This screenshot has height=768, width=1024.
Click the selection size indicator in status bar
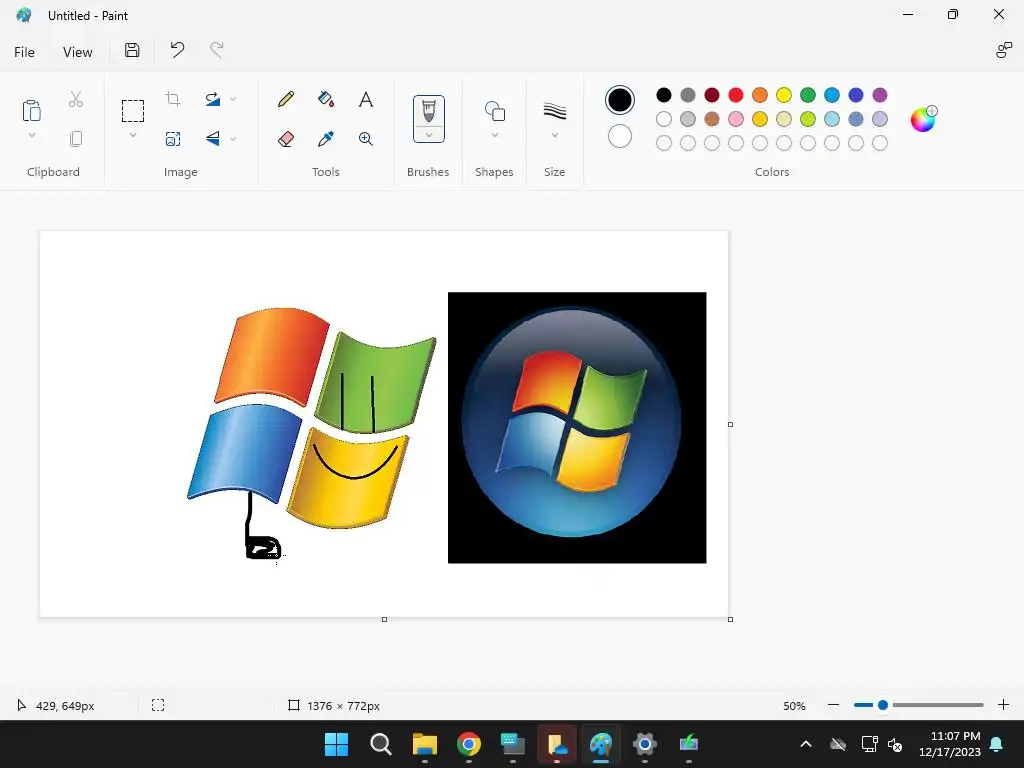pyautogui.click(x=158, y=705)
